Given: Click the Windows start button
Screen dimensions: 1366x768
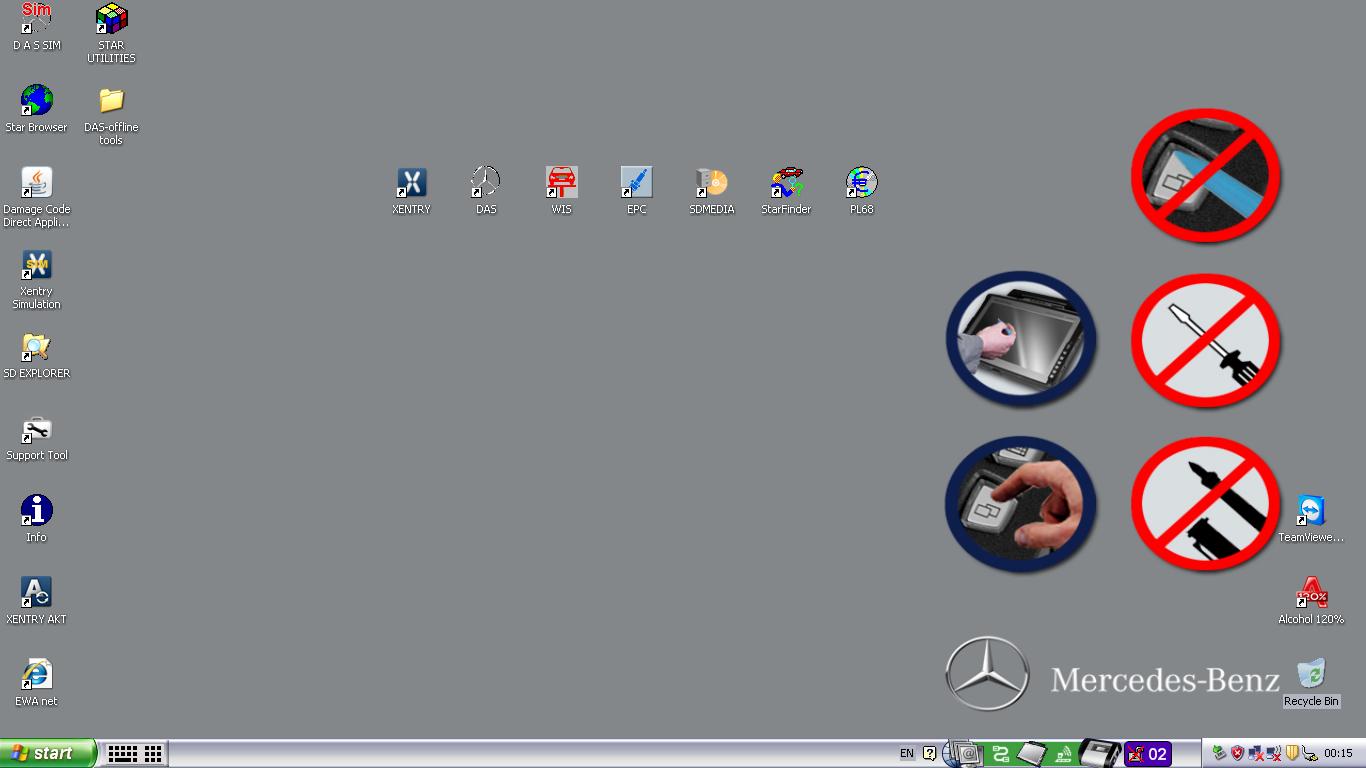Looking at the screenshot, I should 48,753.
